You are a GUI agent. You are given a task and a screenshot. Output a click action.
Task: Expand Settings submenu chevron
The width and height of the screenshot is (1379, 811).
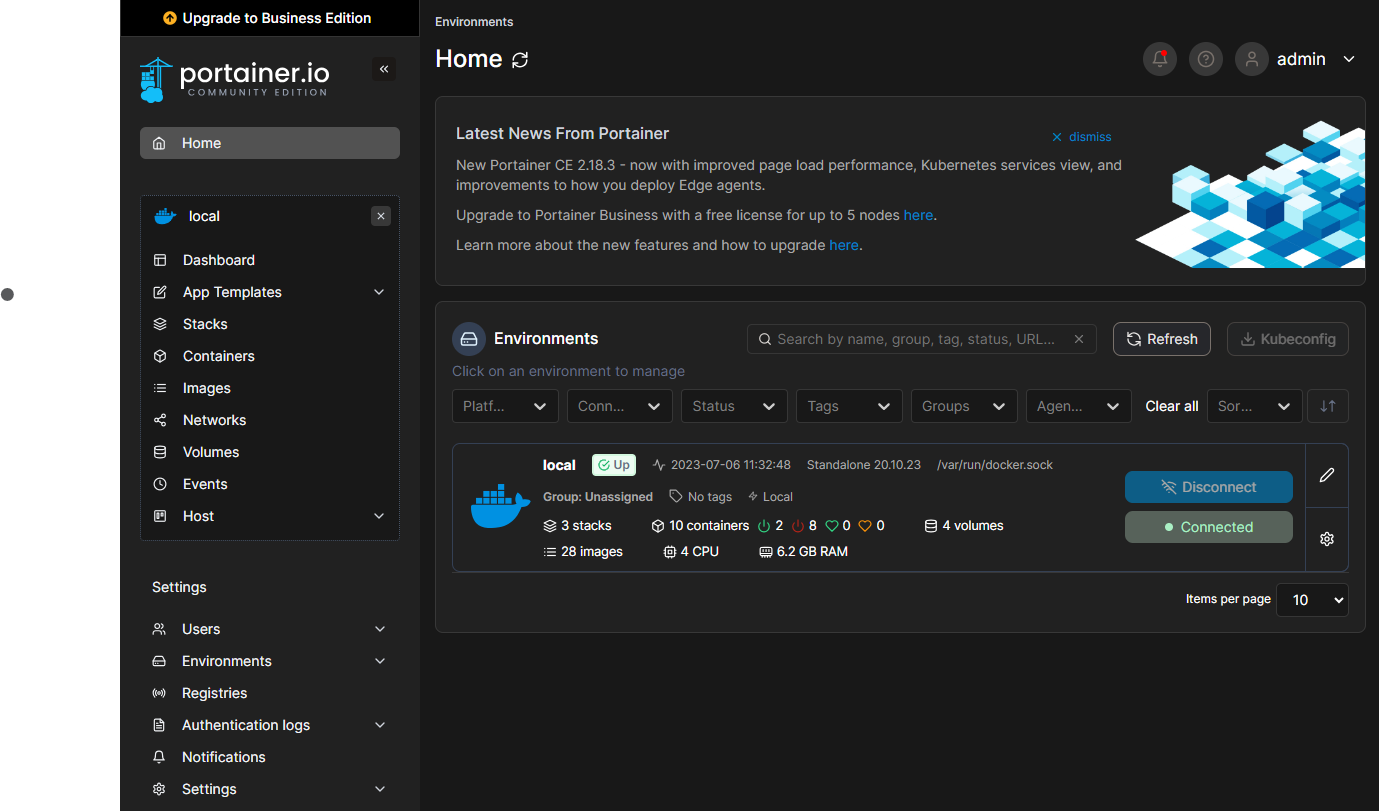380,789
